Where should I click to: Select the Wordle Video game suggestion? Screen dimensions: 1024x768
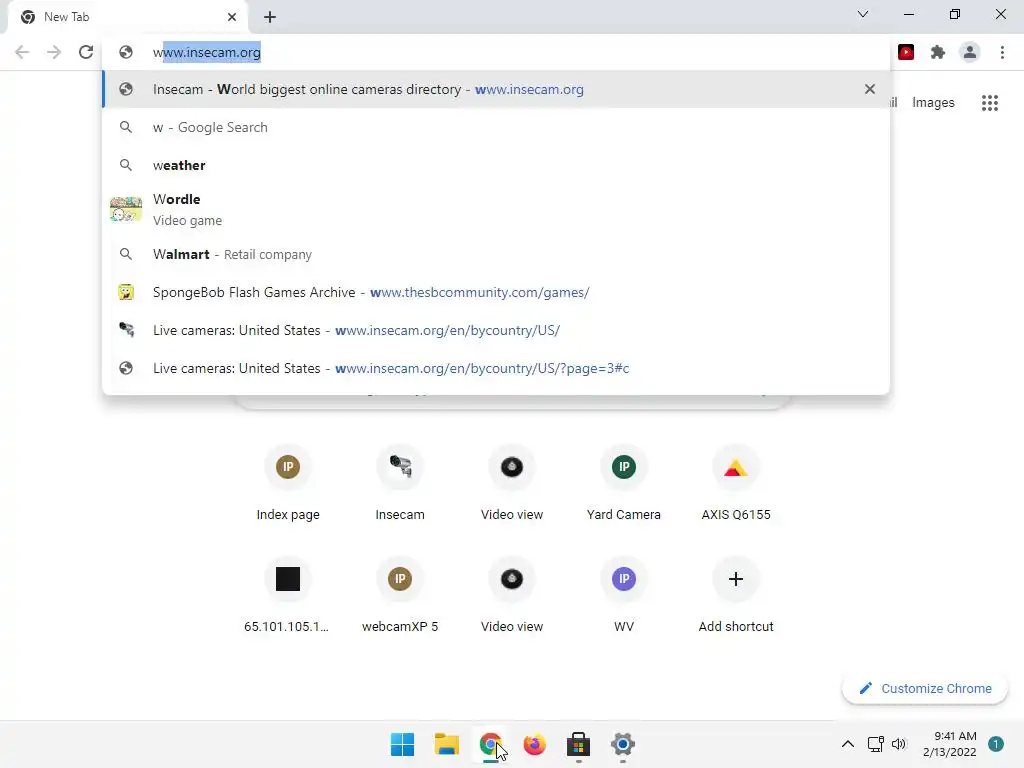point(496,210)
